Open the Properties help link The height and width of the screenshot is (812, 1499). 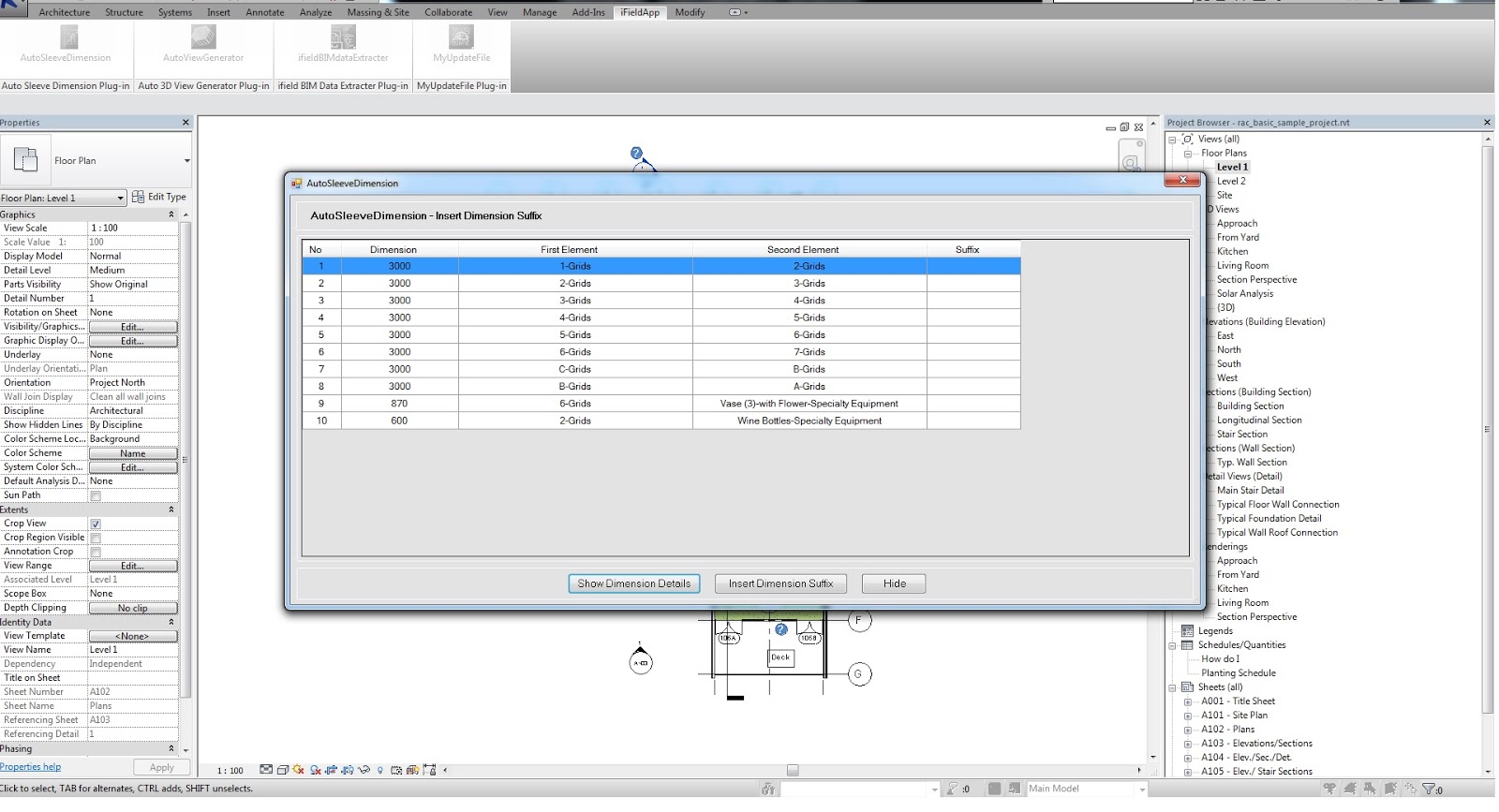31,767
